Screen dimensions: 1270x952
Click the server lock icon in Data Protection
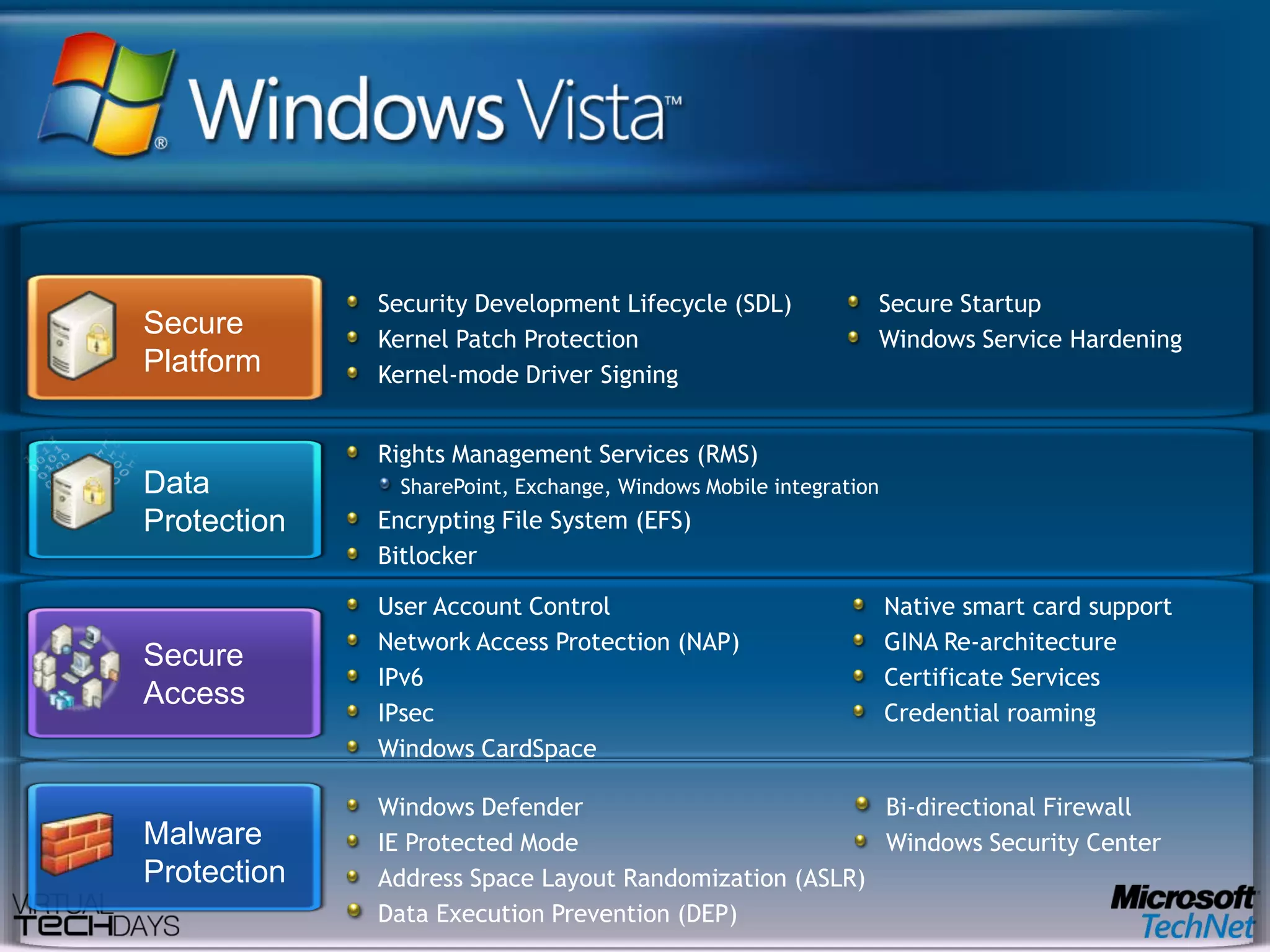(x=82, y=491)
